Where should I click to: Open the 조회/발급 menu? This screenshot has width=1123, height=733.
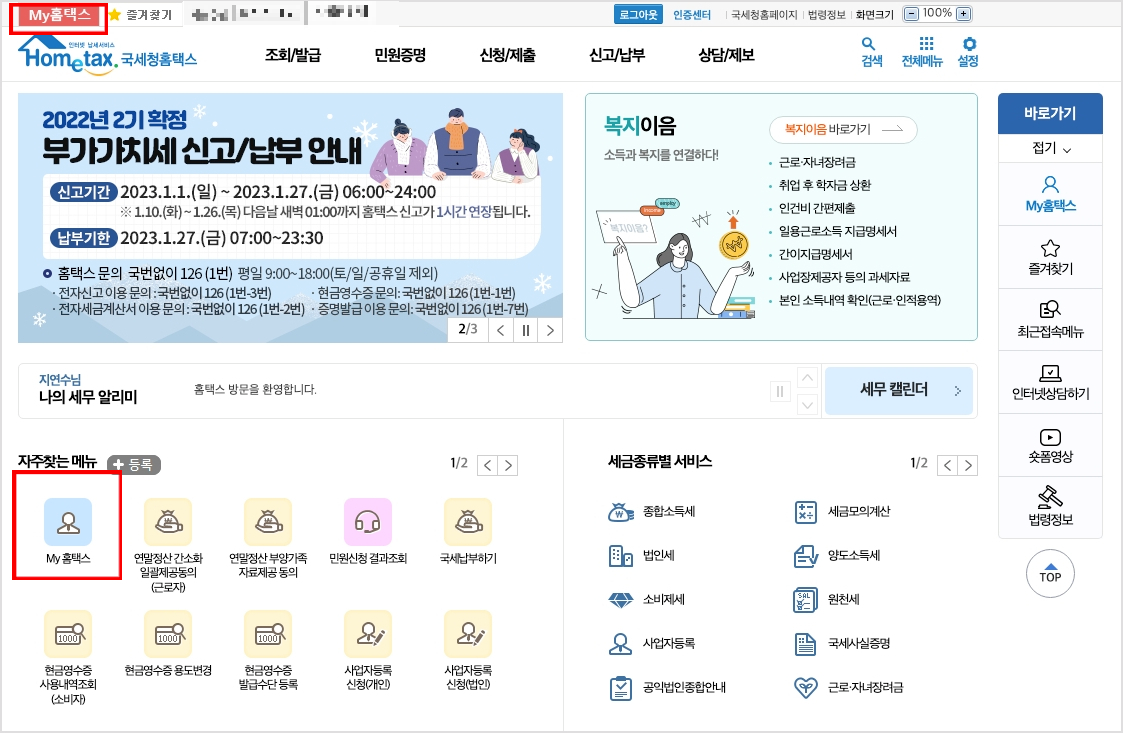tap(293, 55)
